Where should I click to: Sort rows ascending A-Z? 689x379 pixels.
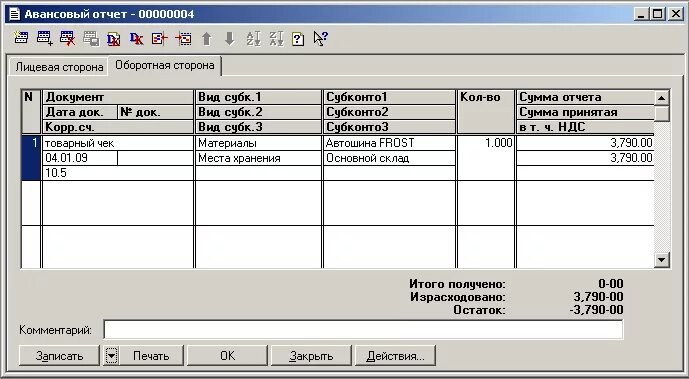(x=253, y=39)
